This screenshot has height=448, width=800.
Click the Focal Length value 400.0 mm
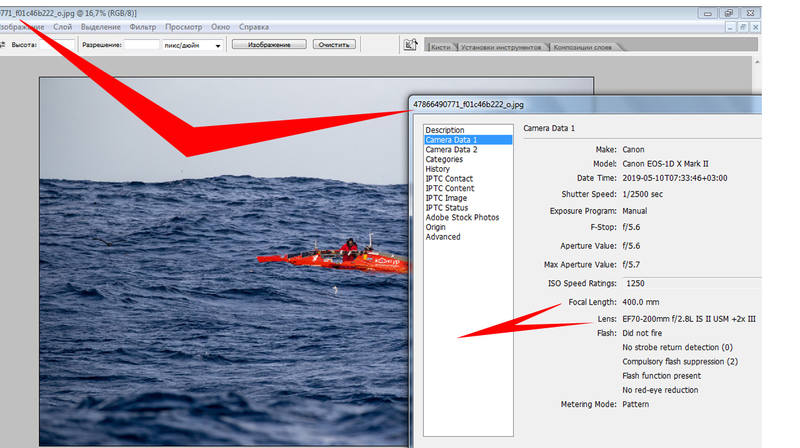(640, 302)
